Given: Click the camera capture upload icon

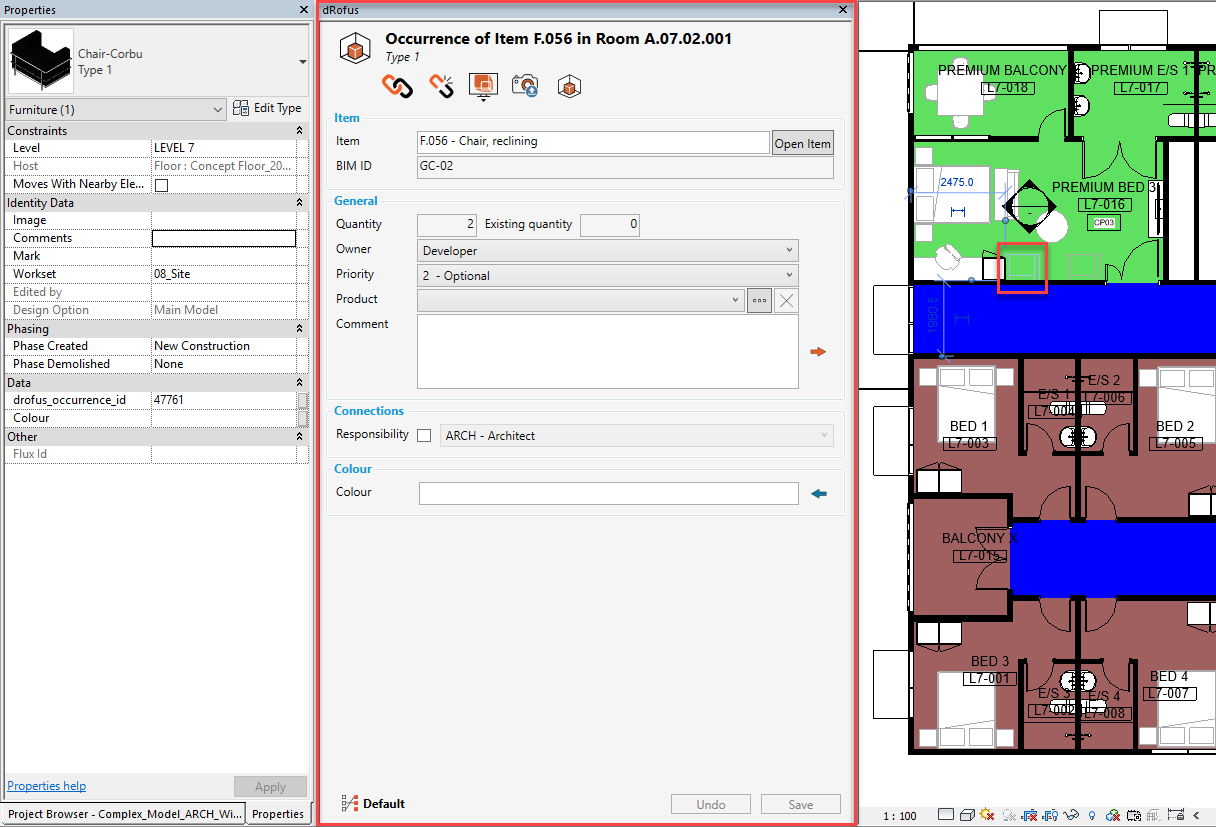Looking at the screenshot, I should coord(524,86).
